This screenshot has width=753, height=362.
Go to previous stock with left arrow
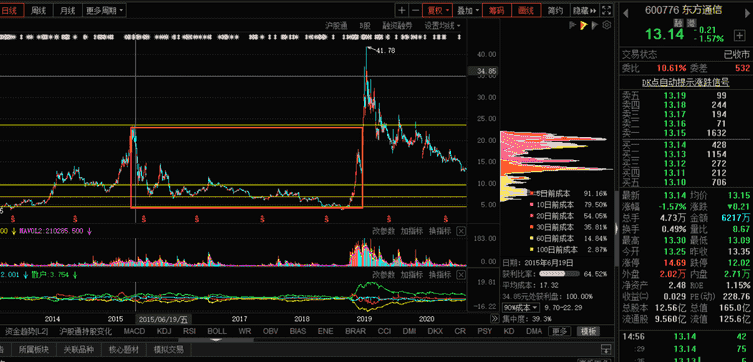626,13
